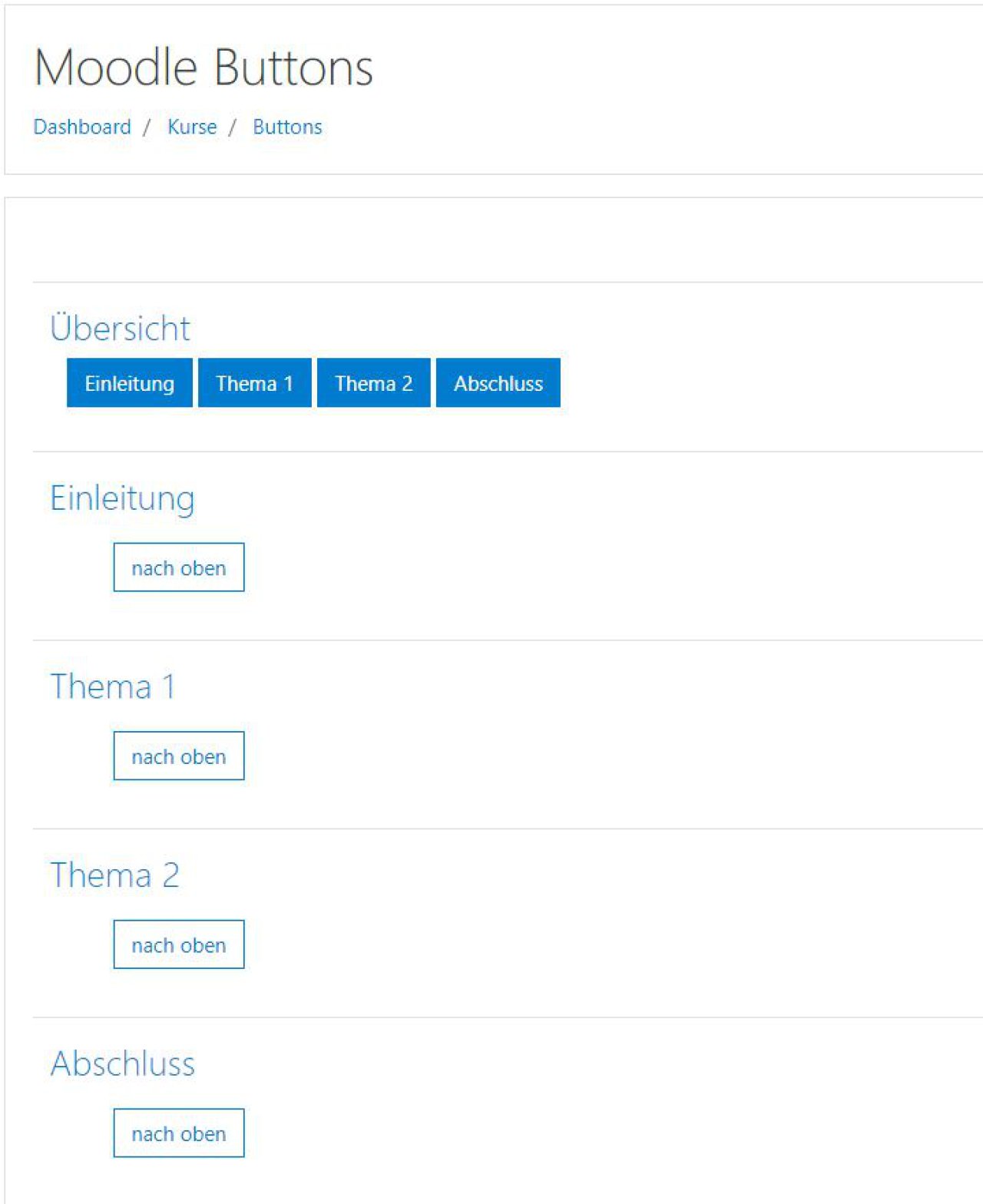Click the slash separator after Dashboard breadcrumb
Screen dimensions: 983x1204
click(147, 127)
